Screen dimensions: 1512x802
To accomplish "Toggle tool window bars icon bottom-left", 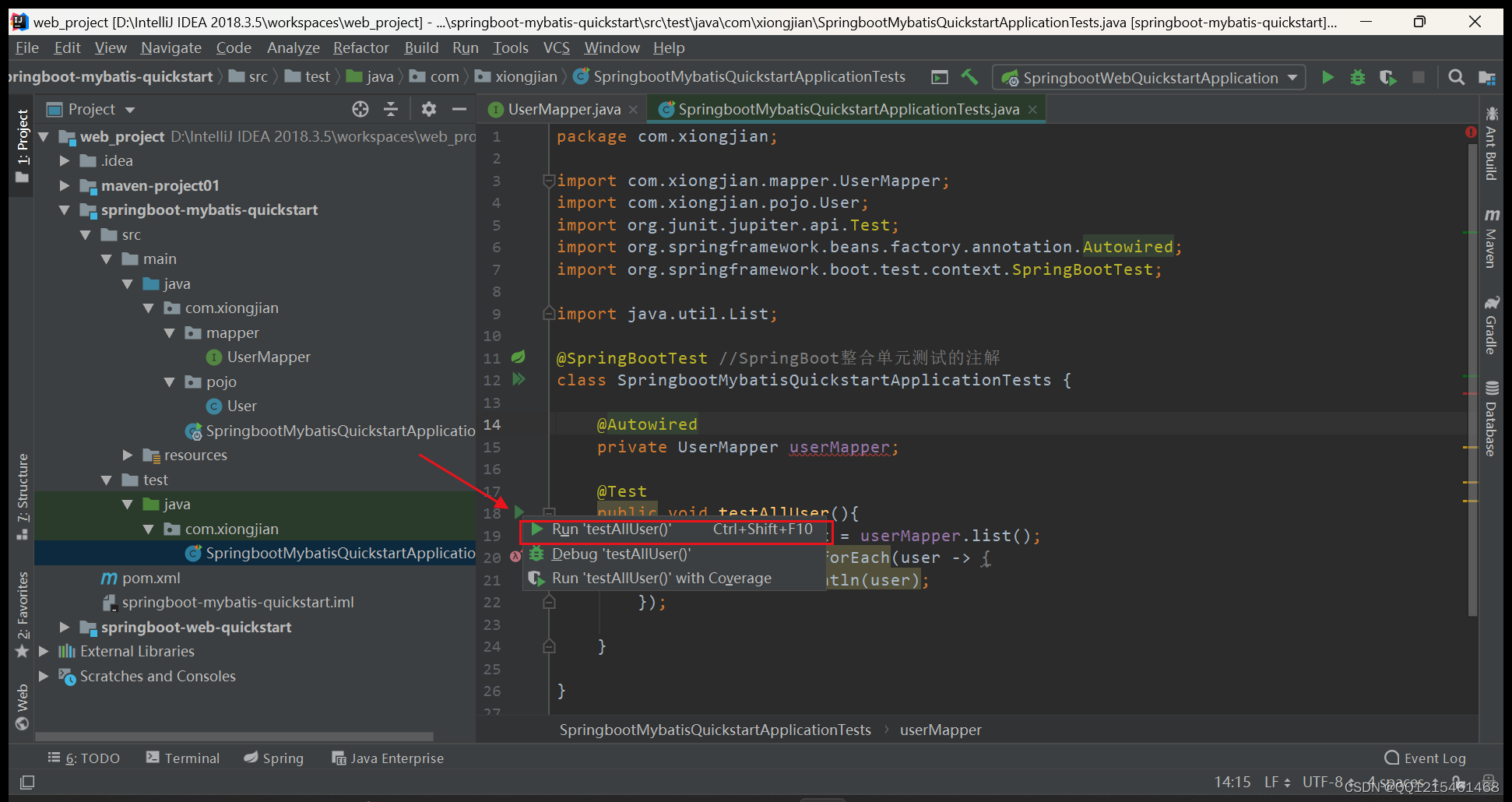I will 27,782.
